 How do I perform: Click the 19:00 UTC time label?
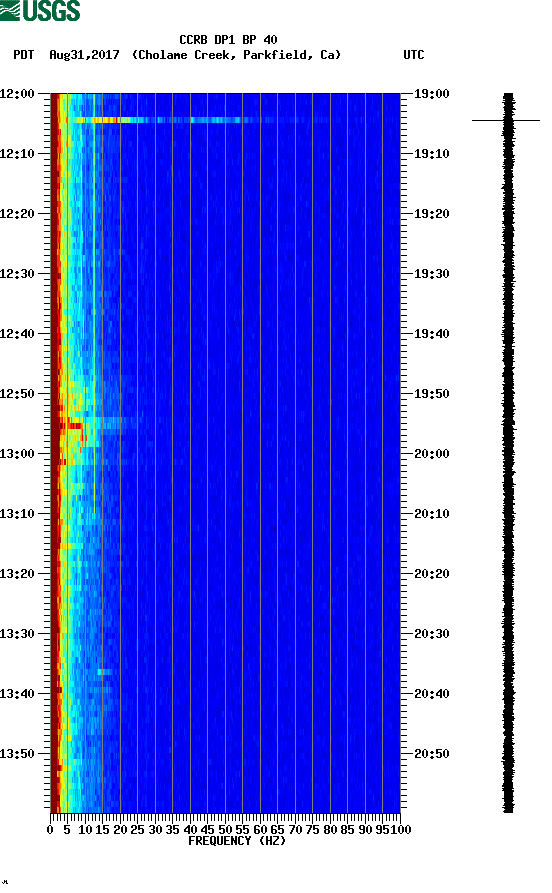[x=432, y=93]
